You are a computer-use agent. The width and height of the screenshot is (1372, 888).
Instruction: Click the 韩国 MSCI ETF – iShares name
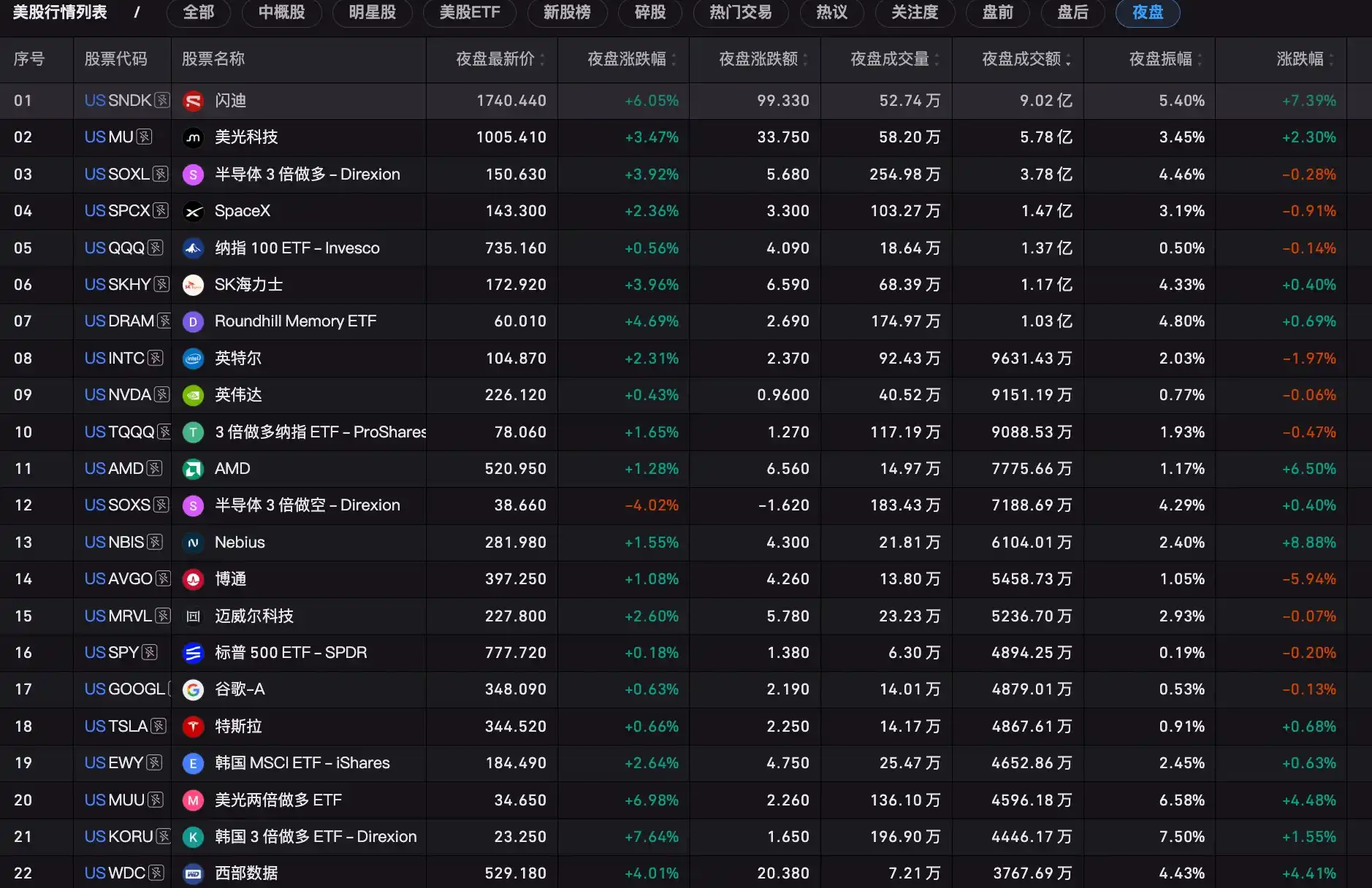coord(302,763)
